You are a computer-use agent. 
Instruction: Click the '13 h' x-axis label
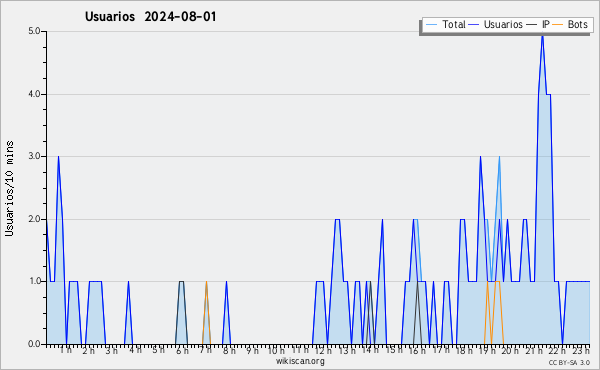(347, 351)
